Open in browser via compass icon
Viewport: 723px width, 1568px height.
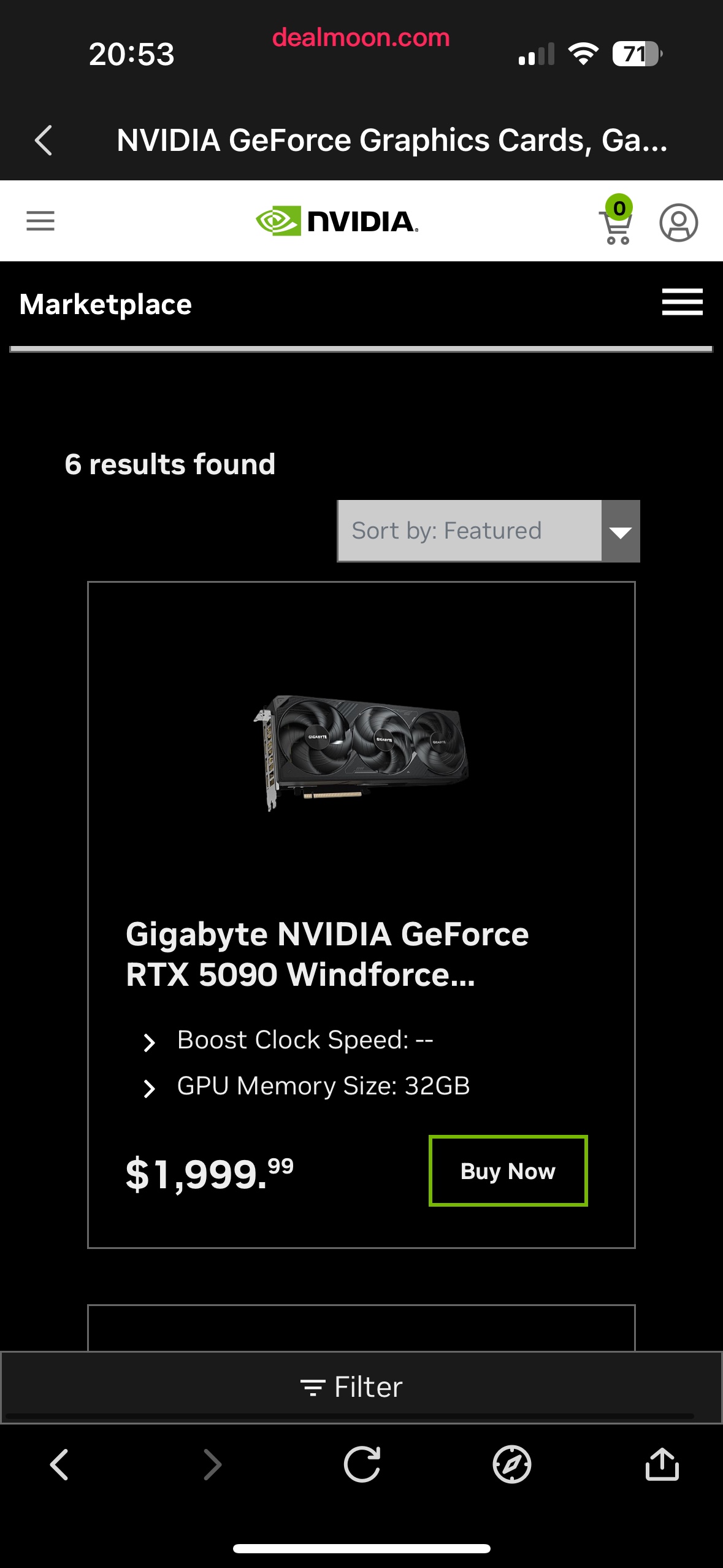point(512,1464)
